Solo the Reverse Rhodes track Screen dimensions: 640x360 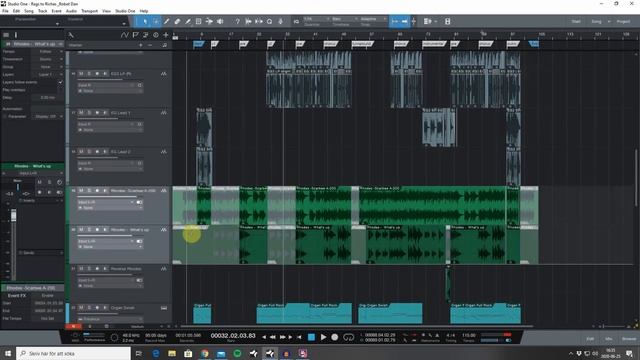(89, 269)
